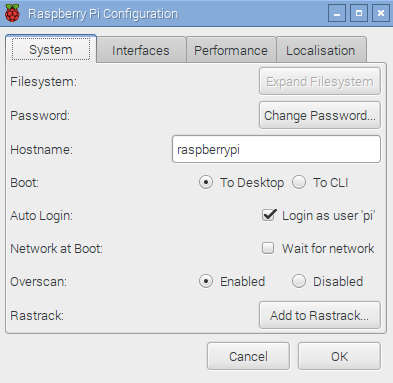Click the Raspberry Pi logo icon
393x383 pixels.
(x=12, y=13)
